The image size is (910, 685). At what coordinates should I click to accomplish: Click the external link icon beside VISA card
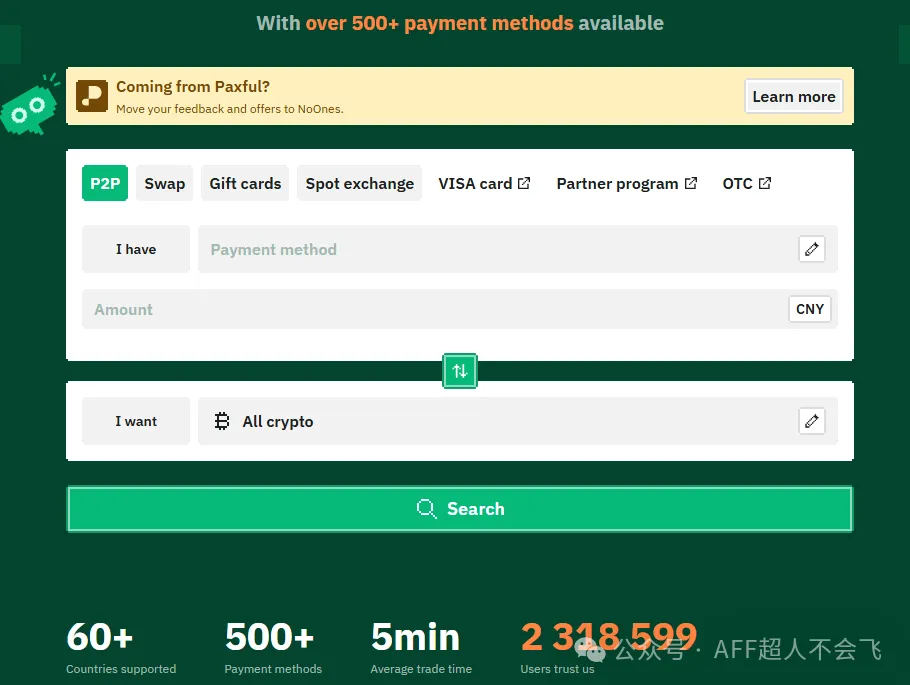(524, 183)
